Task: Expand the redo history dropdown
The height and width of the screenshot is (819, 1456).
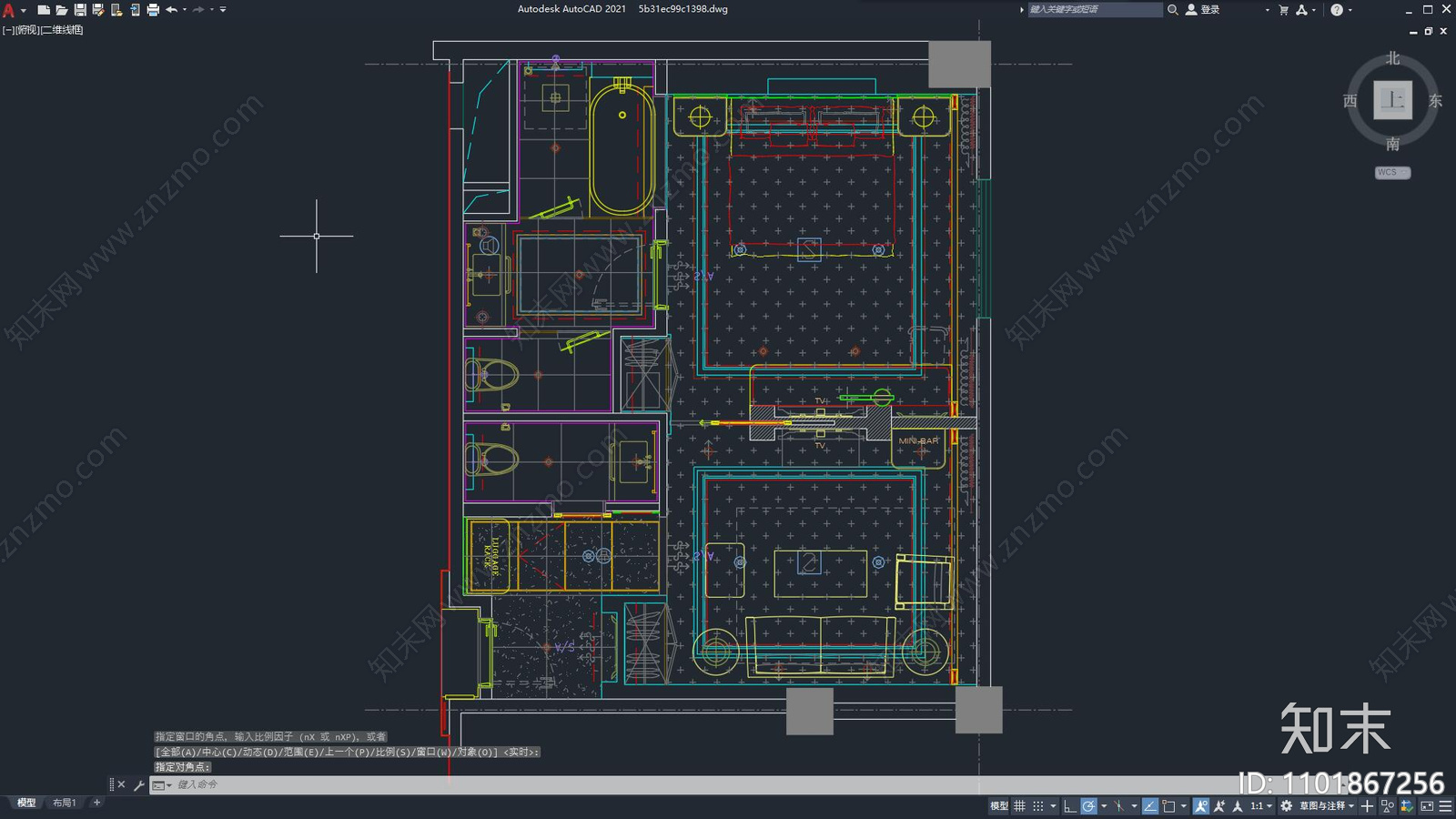Action: point(212,9)
